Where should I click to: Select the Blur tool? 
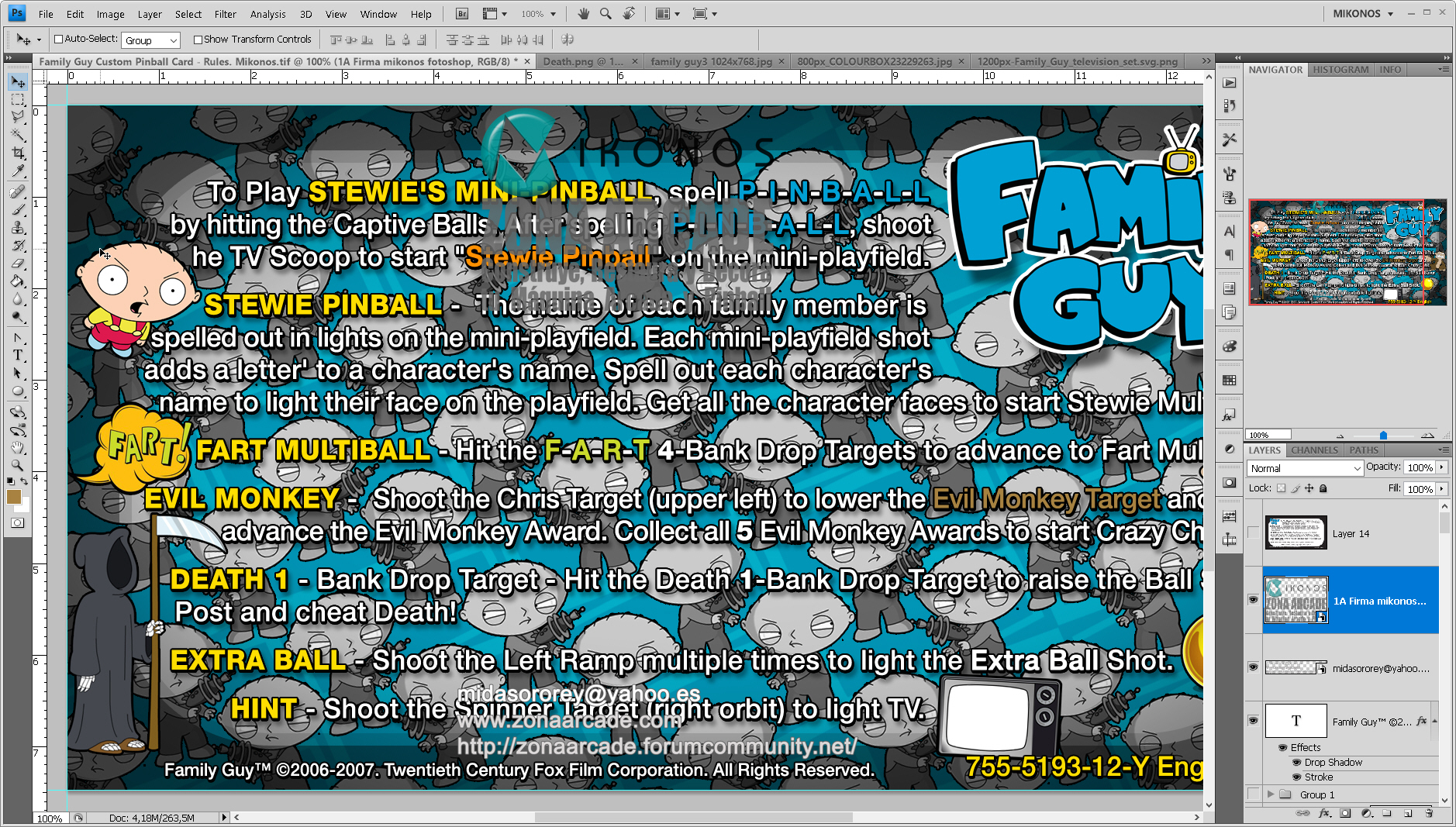point(18,298)
